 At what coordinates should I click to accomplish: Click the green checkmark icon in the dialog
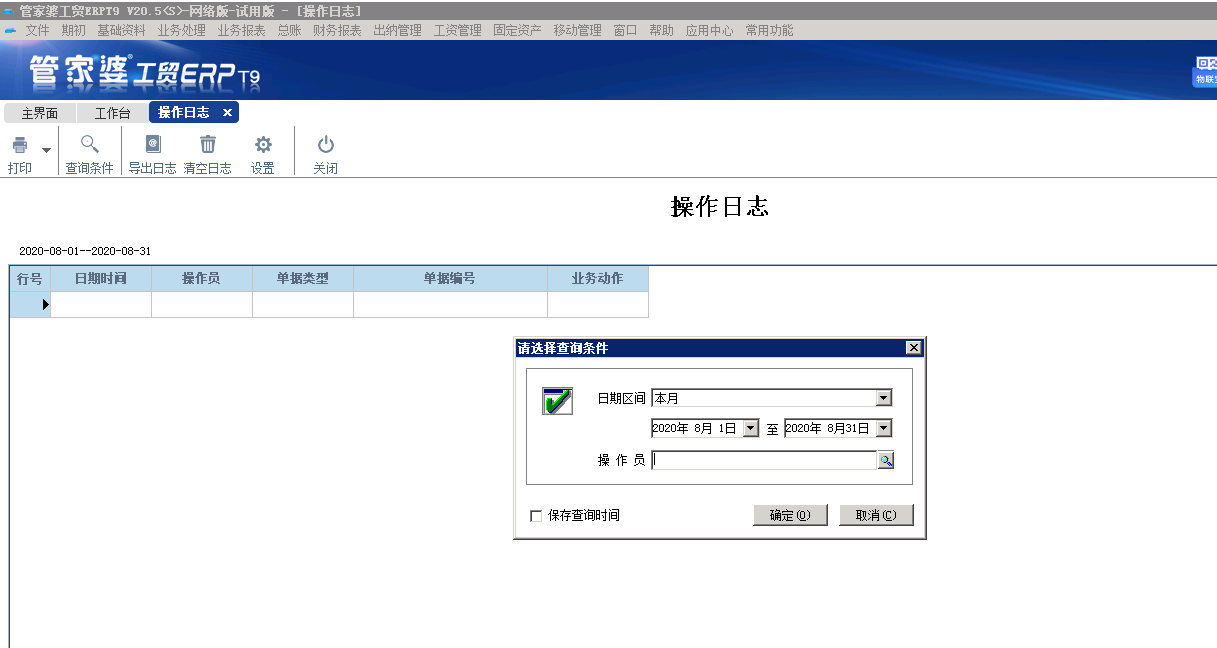557,400
